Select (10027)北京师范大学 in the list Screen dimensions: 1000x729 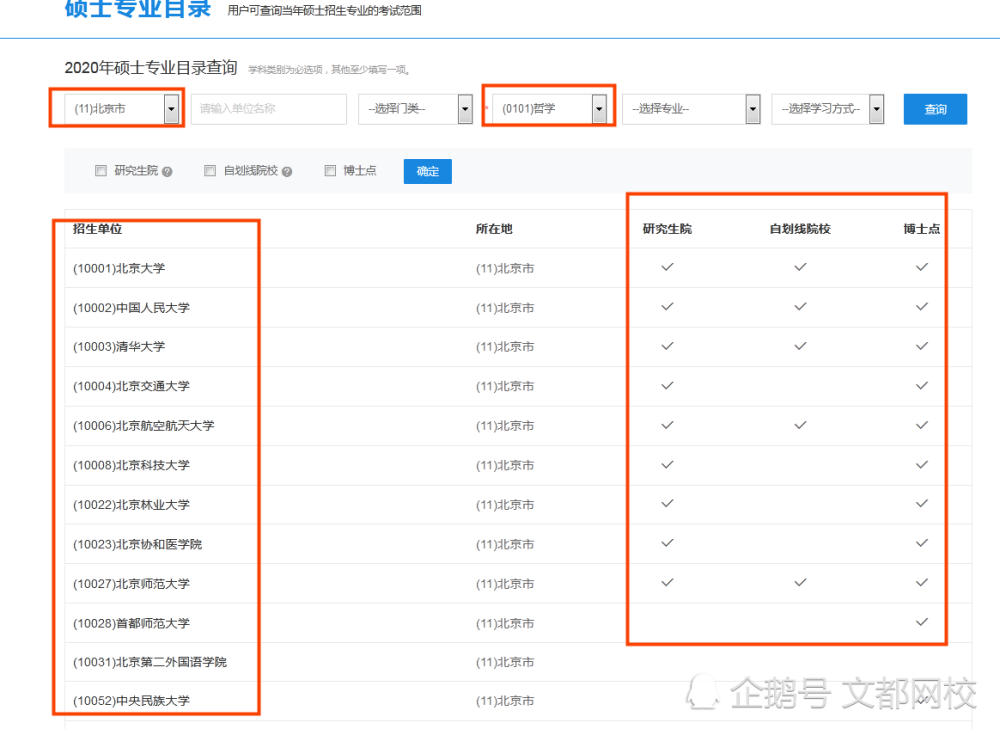[x=131, y=584]
